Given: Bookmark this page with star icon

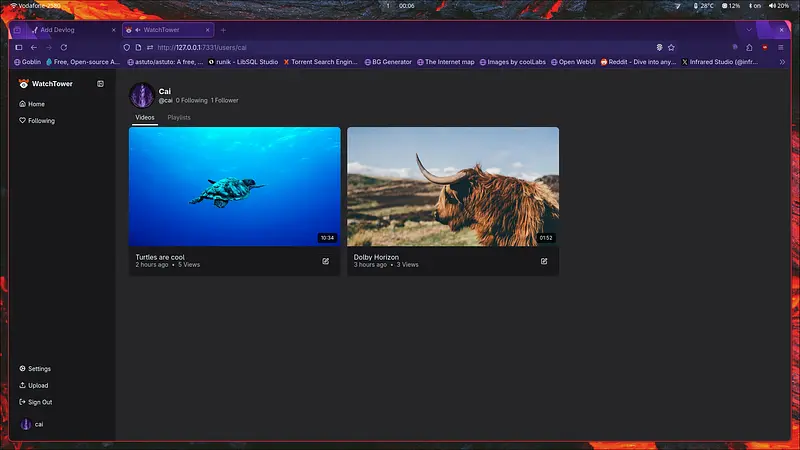Looking at the screenshot, I should coord(671,47).
